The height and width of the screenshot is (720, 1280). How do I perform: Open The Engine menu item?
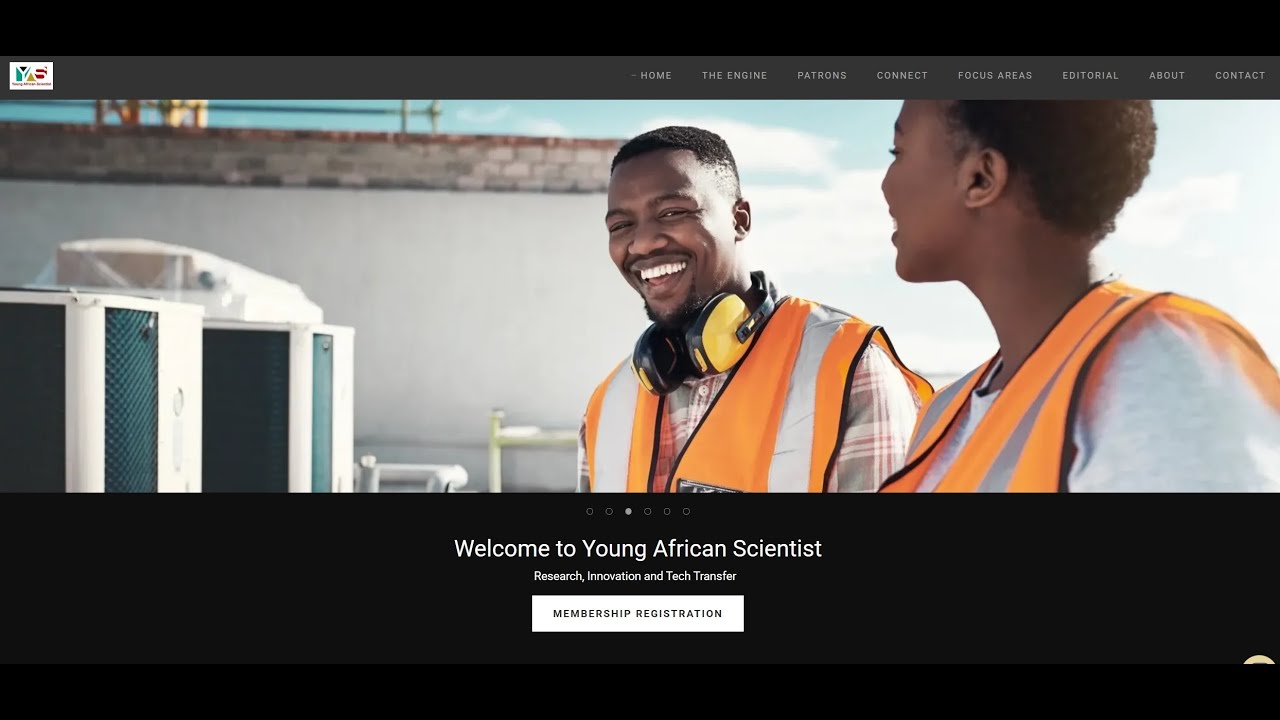coord(735,76)
